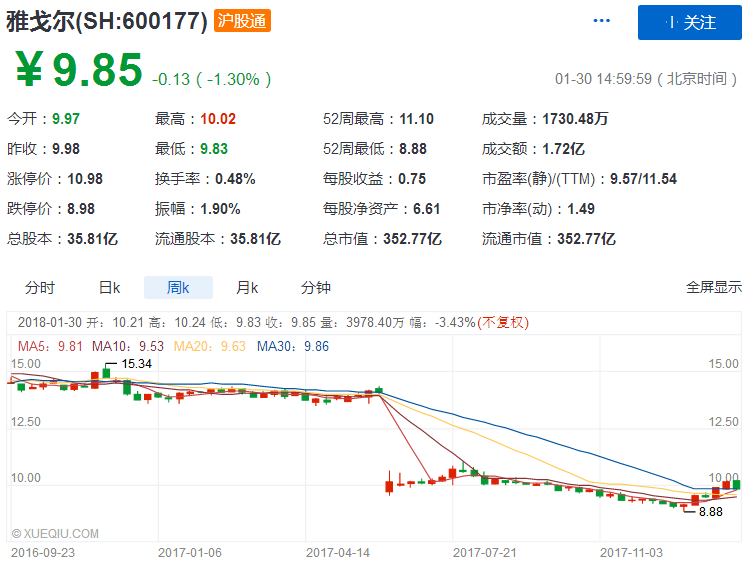Click the 昨收 value 9.98
Viewport: 747px width, 562px height.
point(66,149)
